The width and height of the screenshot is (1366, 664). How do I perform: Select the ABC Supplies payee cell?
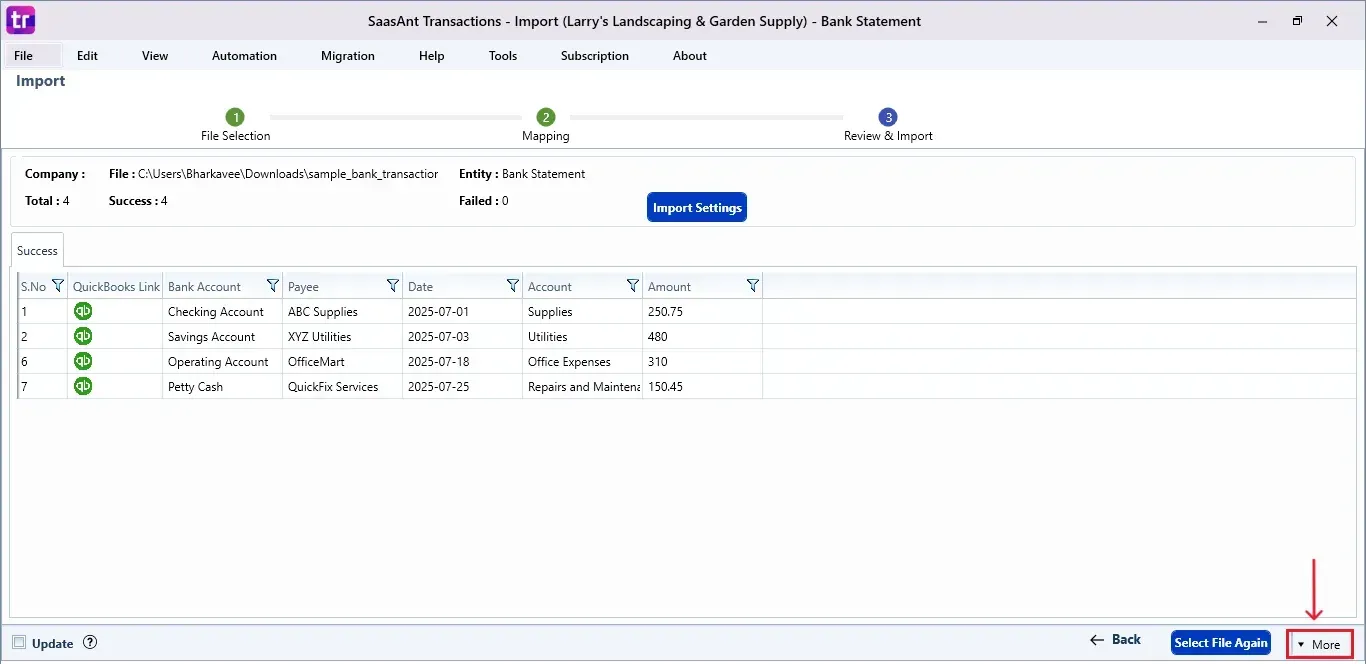[x=342, y=312]
